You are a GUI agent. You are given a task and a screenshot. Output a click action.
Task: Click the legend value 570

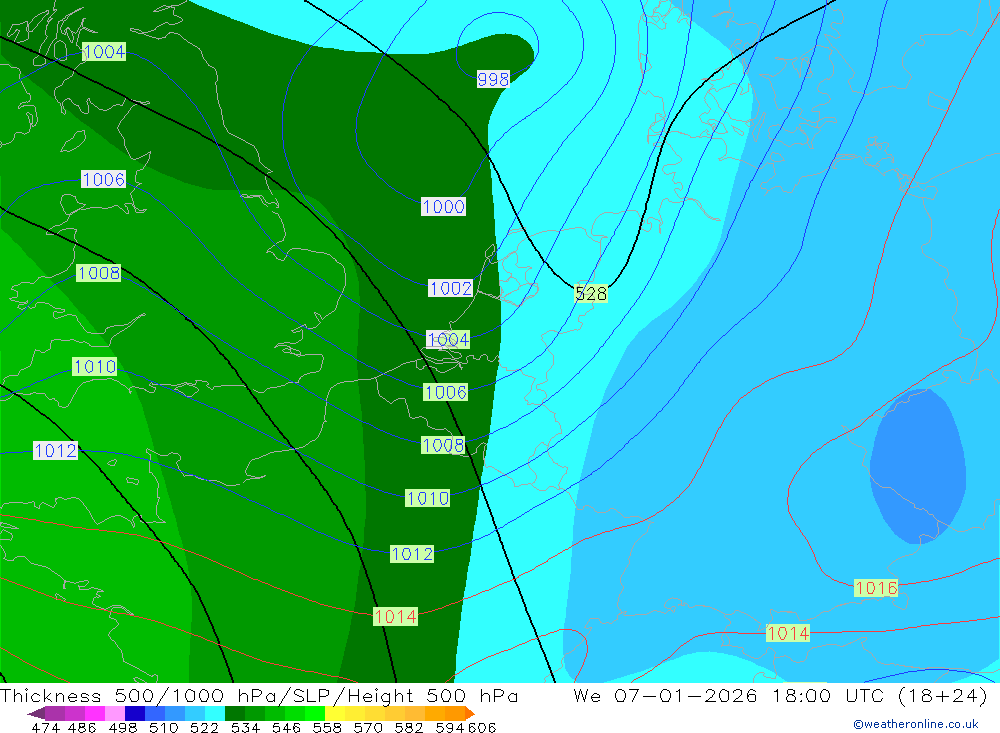[x=367, y=728]
